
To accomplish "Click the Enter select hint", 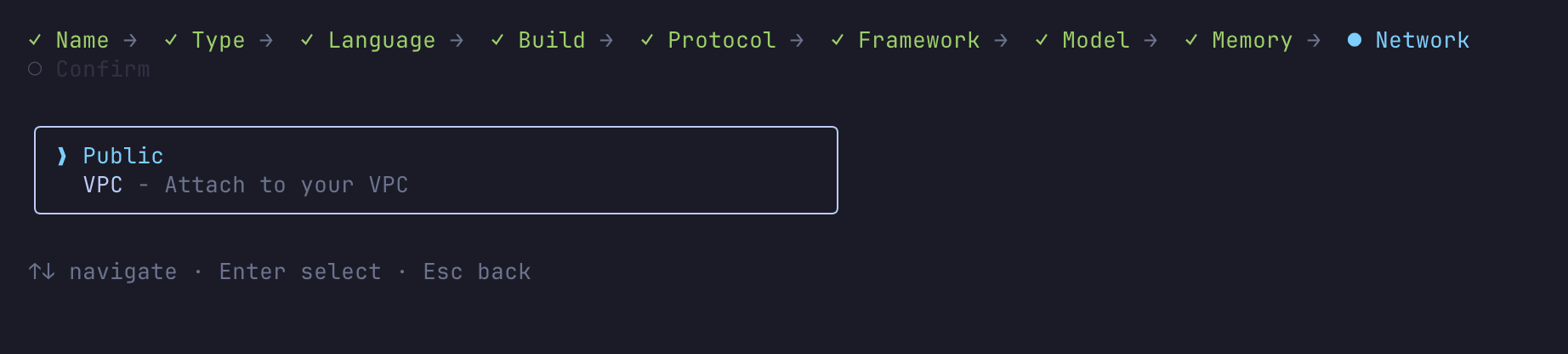I will [300, 271].
